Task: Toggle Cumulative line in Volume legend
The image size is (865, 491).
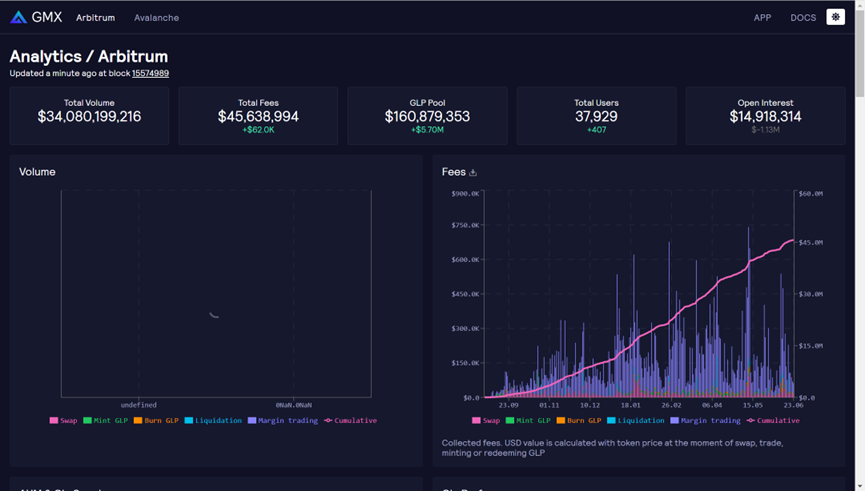Action: click(x=351, y=420)
